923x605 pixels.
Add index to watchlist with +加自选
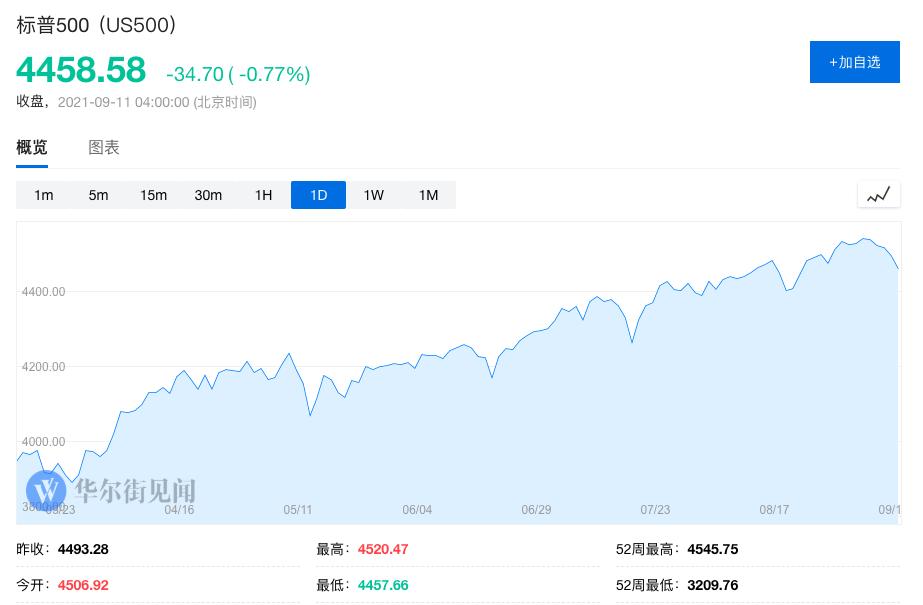click(x=854, y=62)
